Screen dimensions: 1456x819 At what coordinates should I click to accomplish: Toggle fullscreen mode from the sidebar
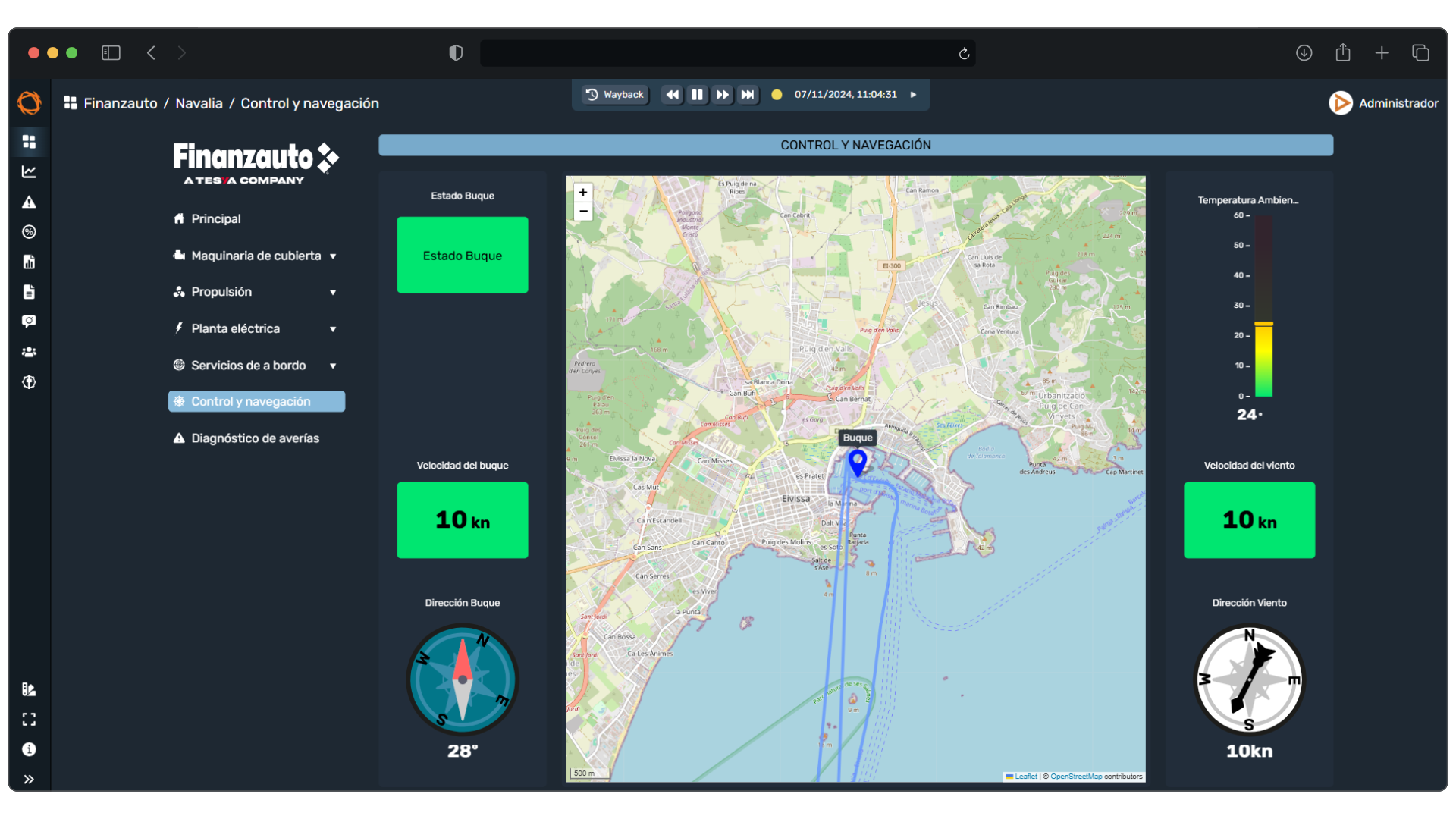pos(29,719)
